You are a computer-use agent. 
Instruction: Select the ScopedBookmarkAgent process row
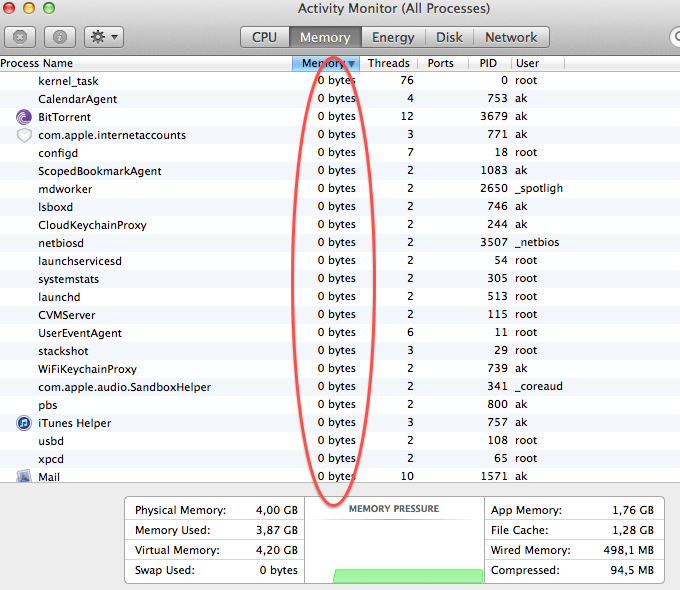click(340, 171)
